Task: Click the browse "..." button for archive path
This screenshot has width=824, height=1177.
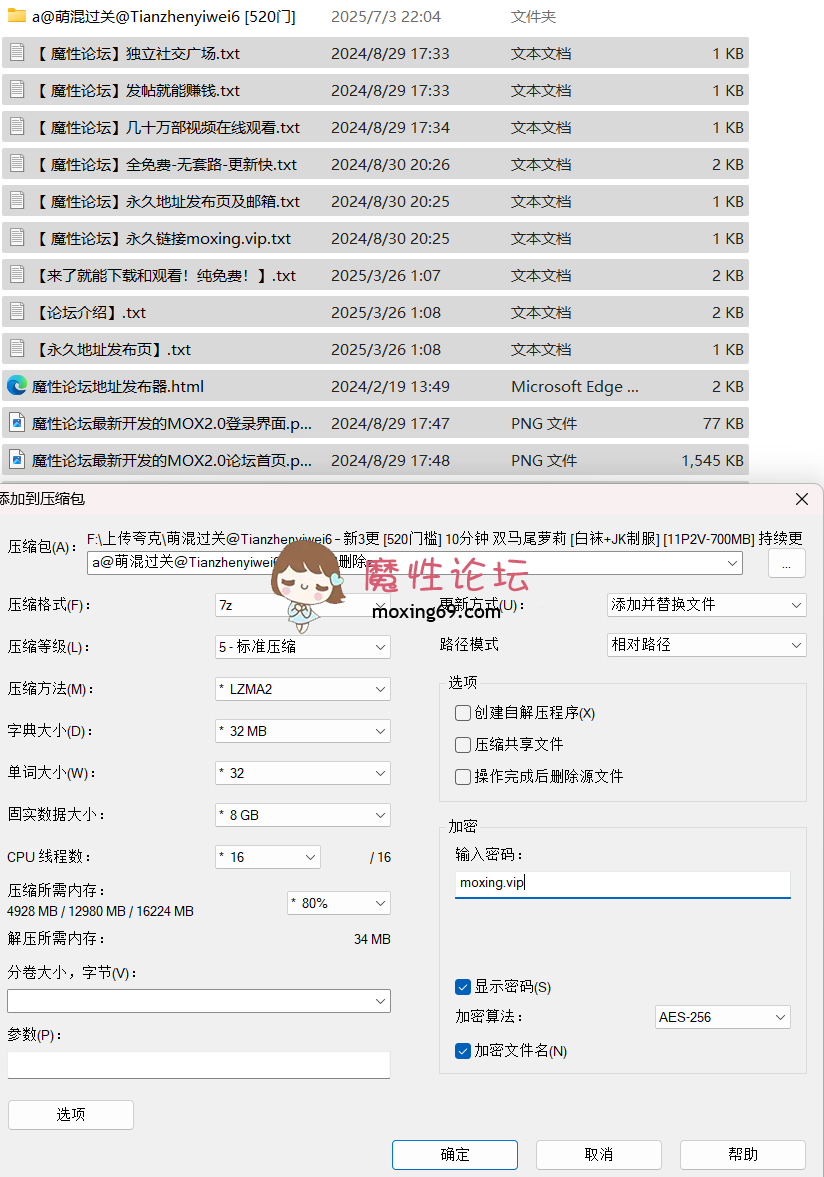Action: [786, 564]
